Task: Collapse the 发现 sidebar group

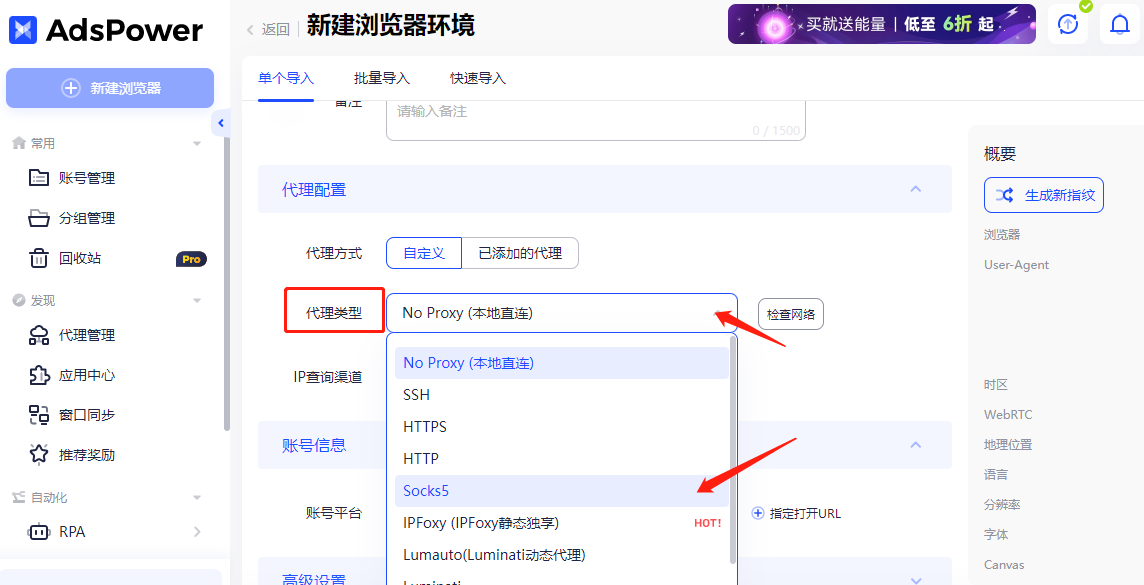Action: click(197, 301)
